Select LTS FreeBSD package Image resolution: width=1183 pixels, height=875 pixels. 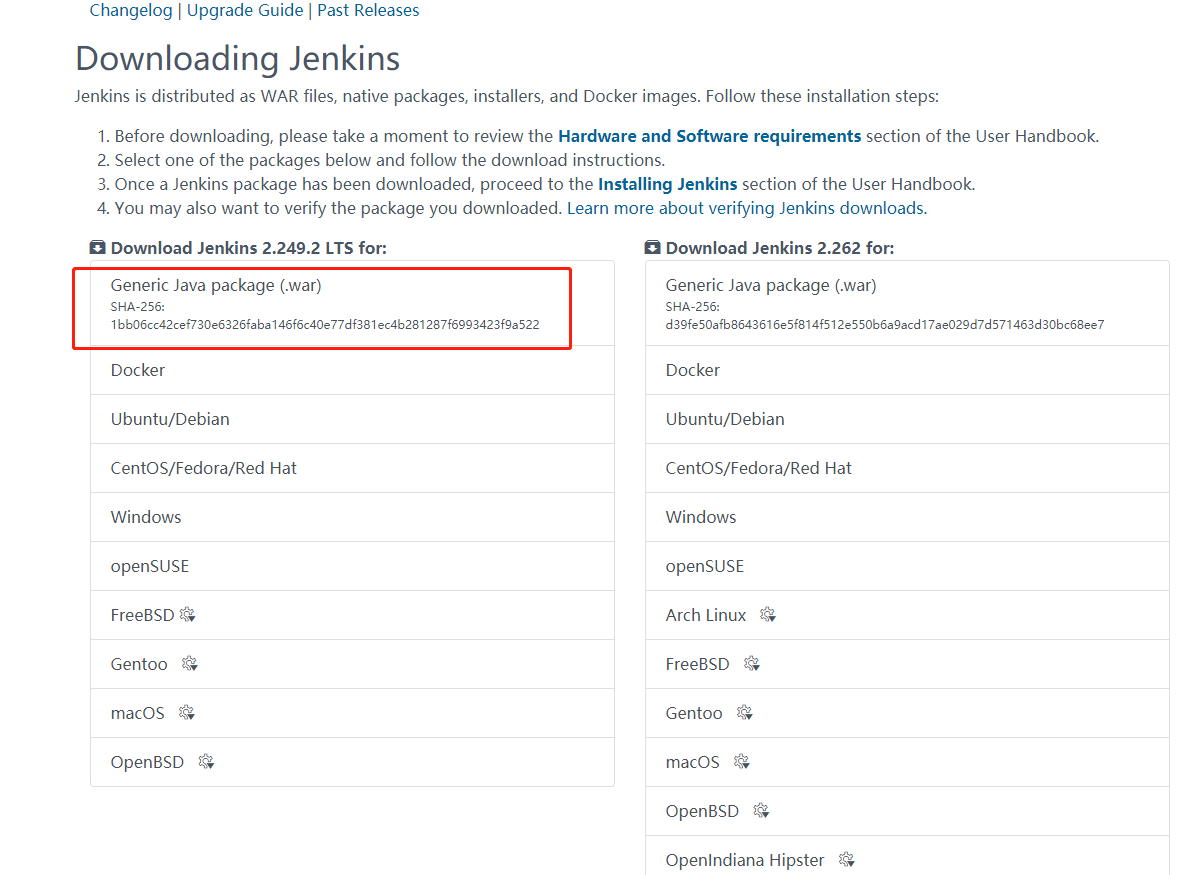click(x=352, y=616)
